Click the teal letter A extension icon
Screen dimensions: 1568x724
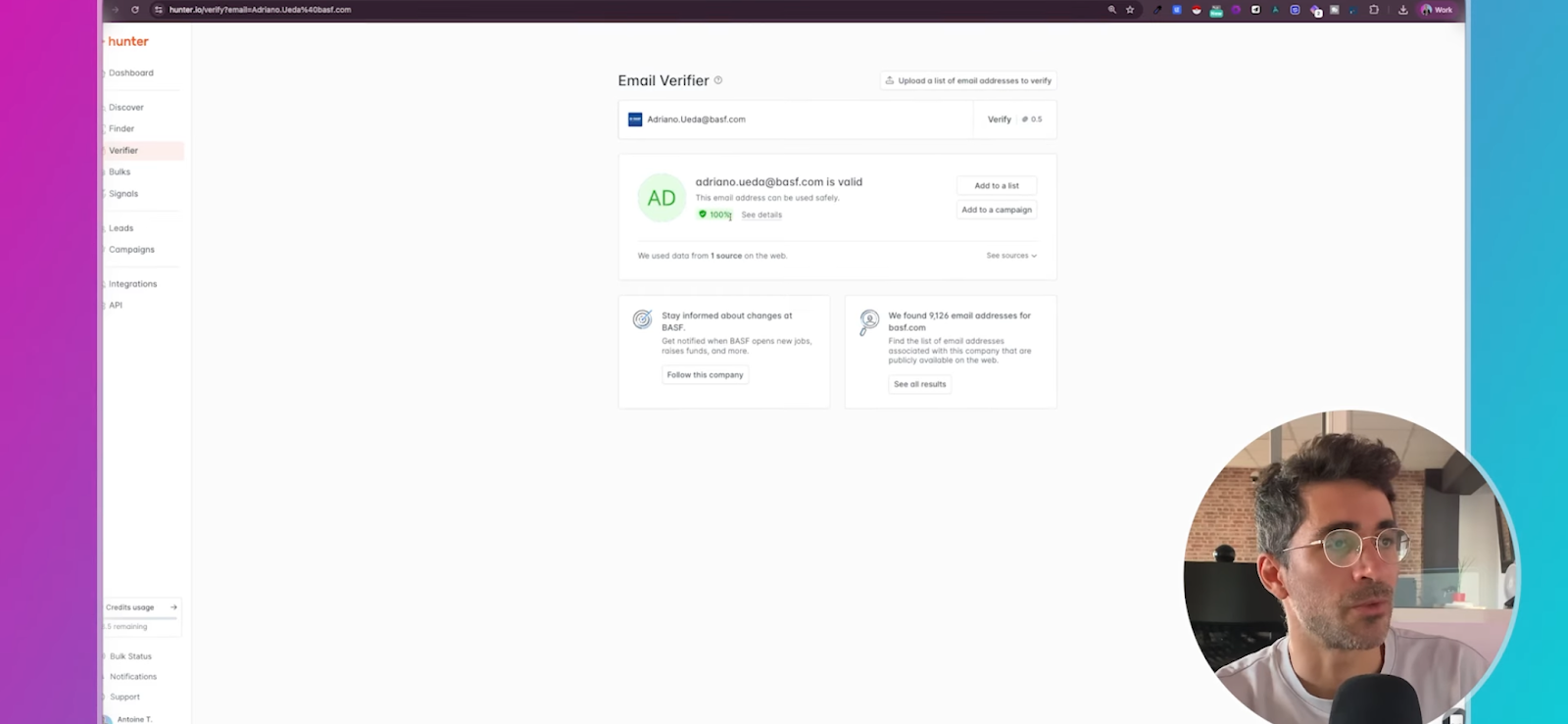1275,10
